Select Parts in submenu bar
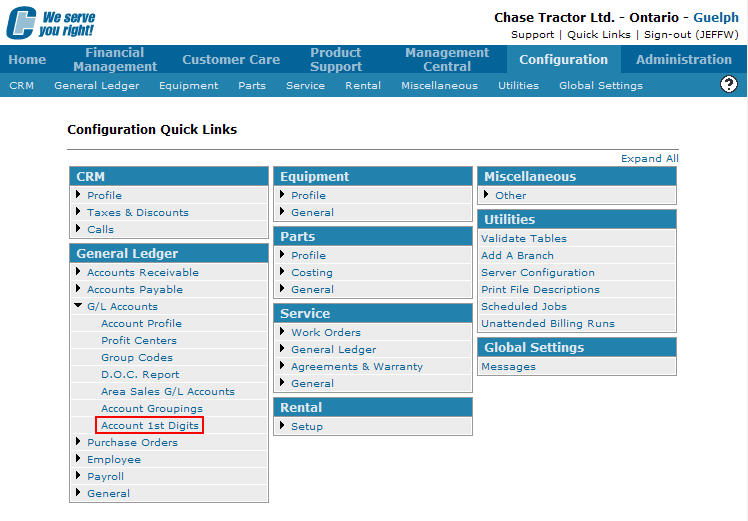Screen dimensions: 748x521 [x=252, y=85]
